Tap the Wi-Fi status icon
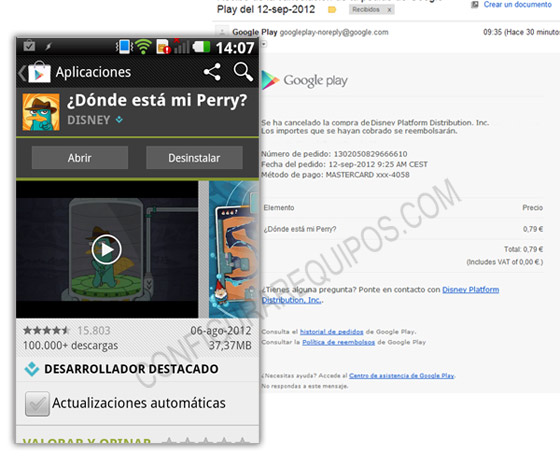The height and width of the screenshot is (467, 560). pos(144,47)
